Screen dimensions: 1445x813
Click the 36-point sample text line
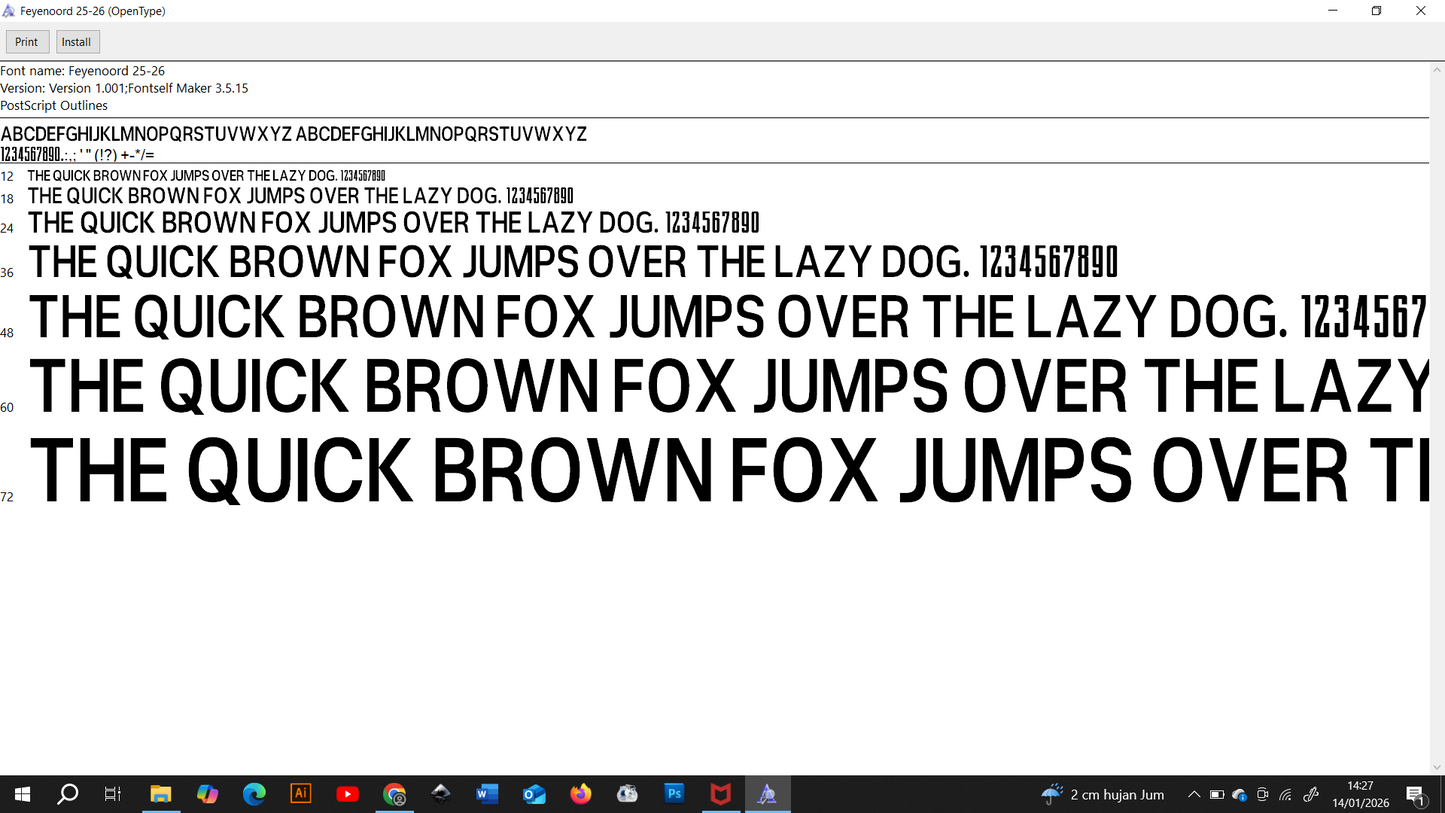(x=573, y=262)
